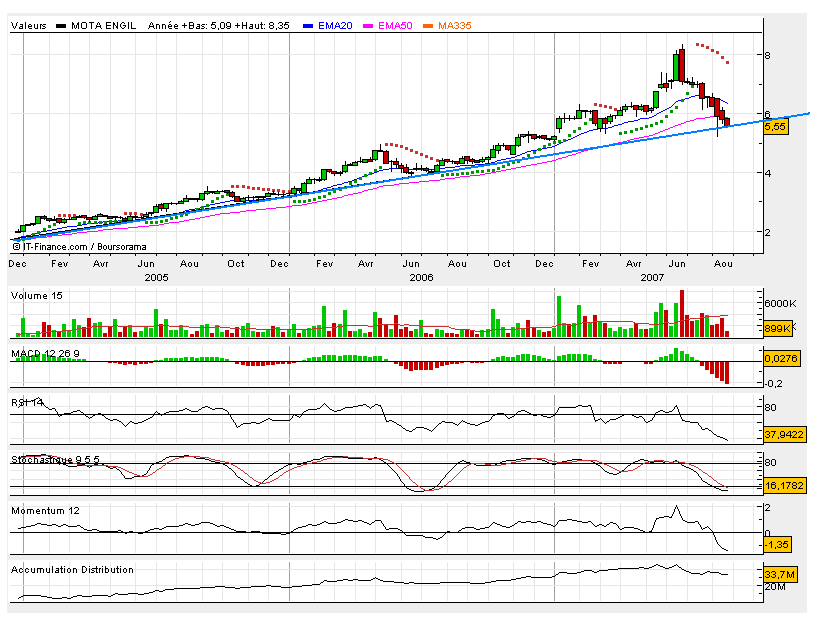This screenshot has height=617, width=820.
Task: Click the magenta EMA50 legend color marker
Action: click(x=368, y=26)
